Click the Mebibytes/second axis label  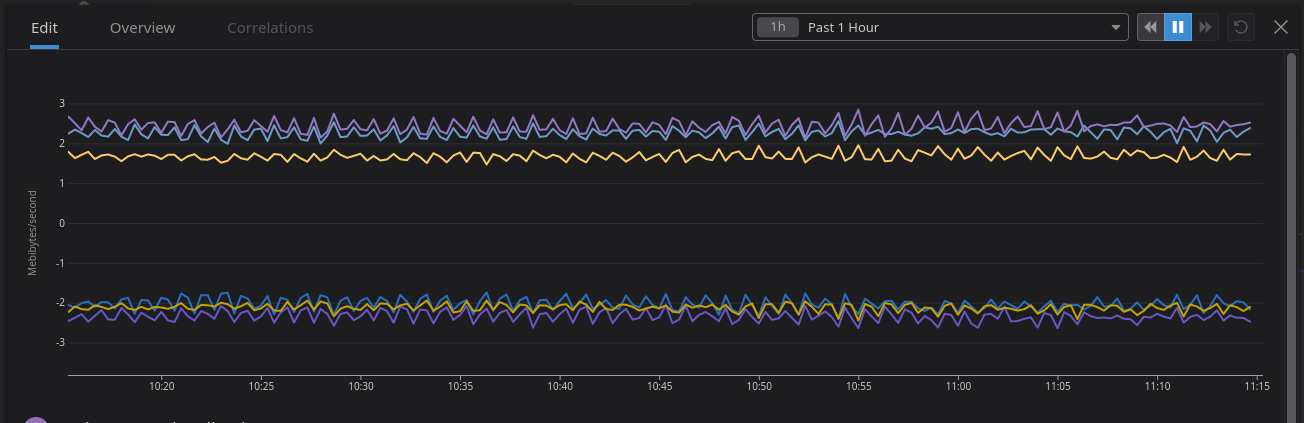[32, 232]
